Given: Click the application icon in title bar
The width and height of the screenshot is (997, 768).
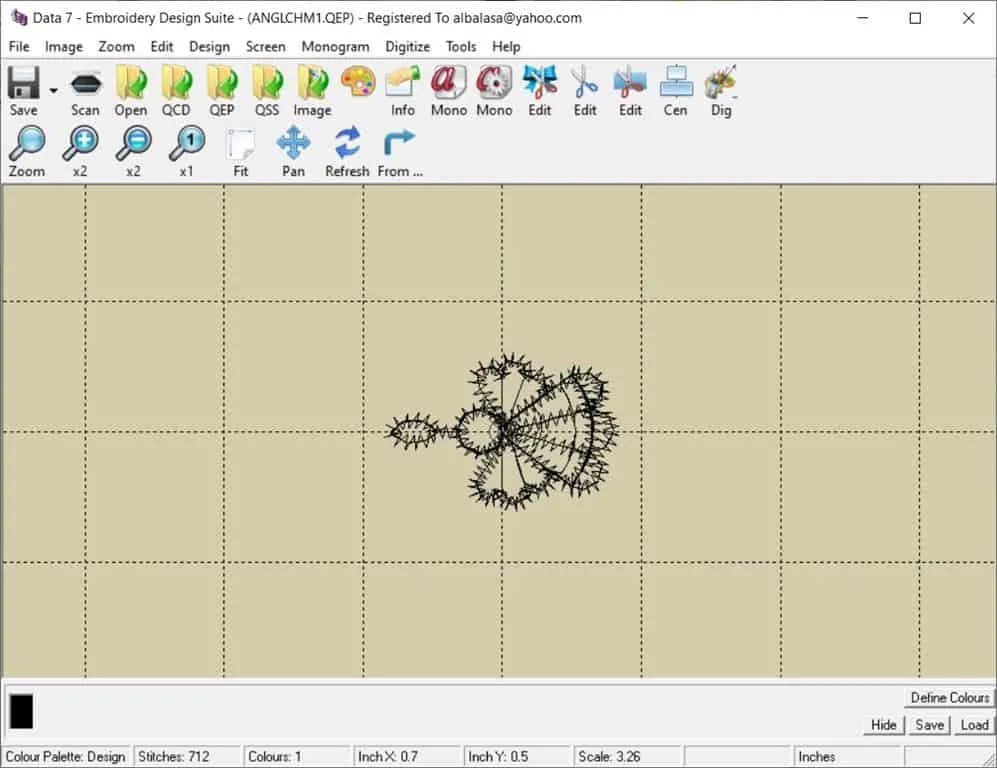Looking at the screenshot, I should 19,18.
